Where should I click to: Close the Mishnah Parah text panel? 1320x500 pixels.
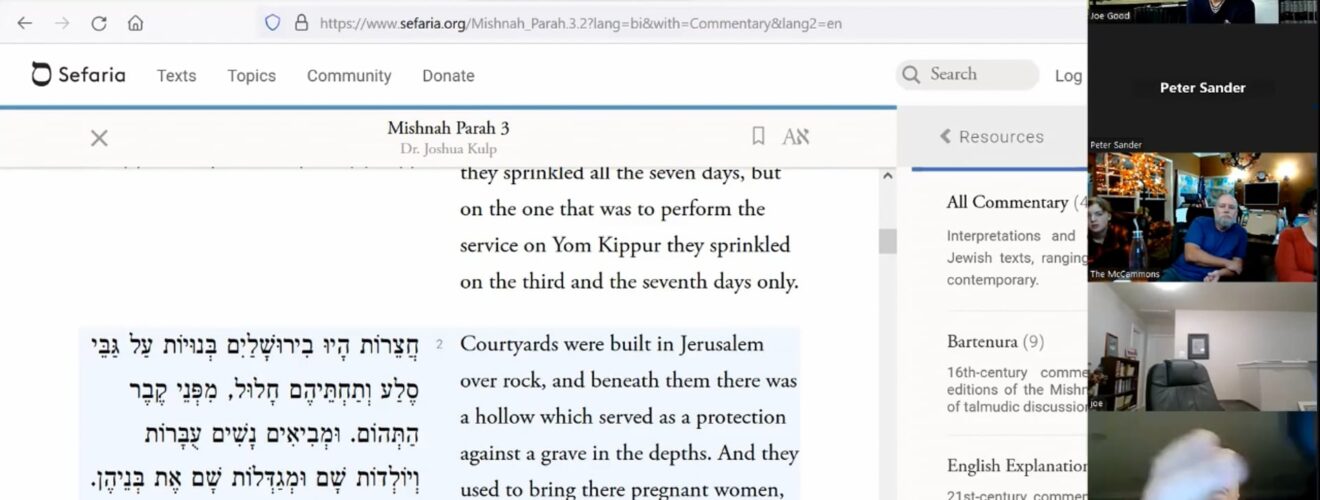(x=99, y=138)
